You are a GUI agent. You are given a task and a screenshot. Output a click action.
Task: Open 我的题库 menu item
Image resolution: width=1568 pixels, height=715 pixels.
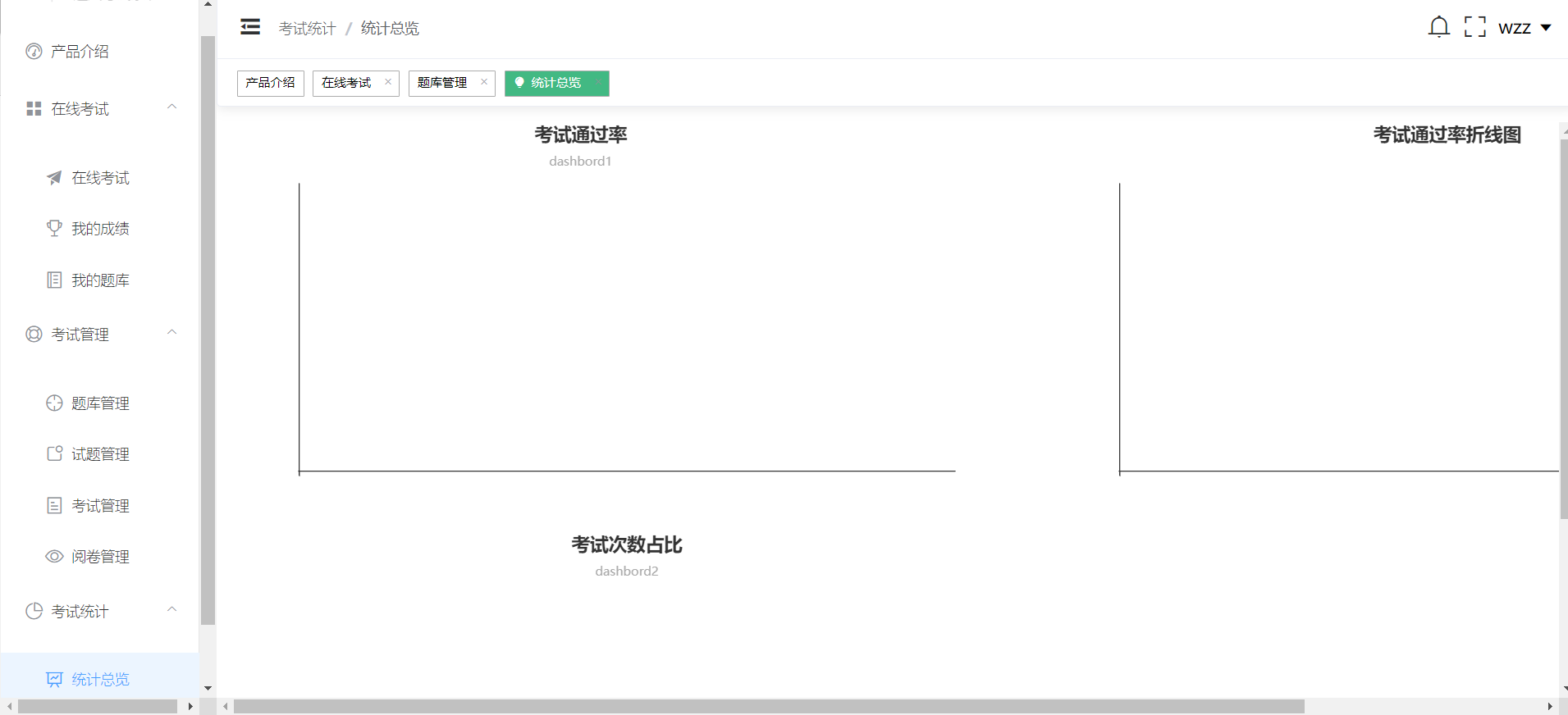(98, 280)
